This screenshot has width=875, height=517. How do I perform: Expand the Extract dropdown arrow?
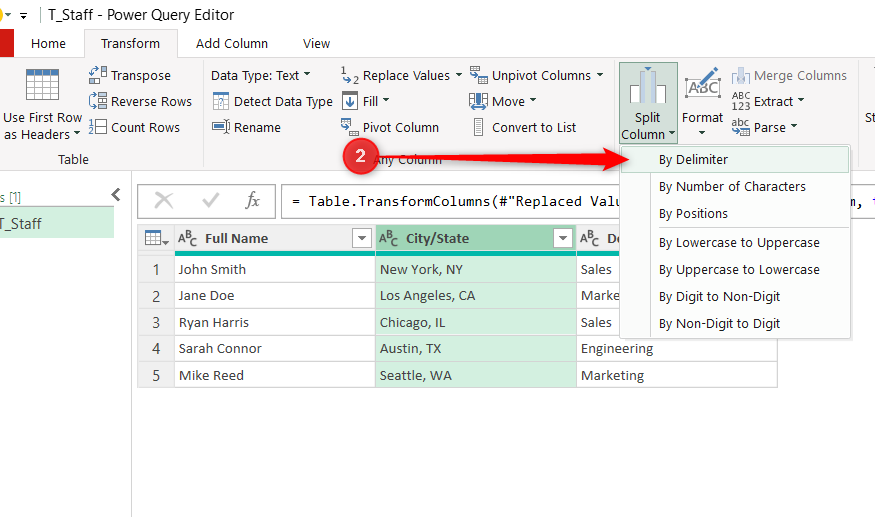click(801, 100)
